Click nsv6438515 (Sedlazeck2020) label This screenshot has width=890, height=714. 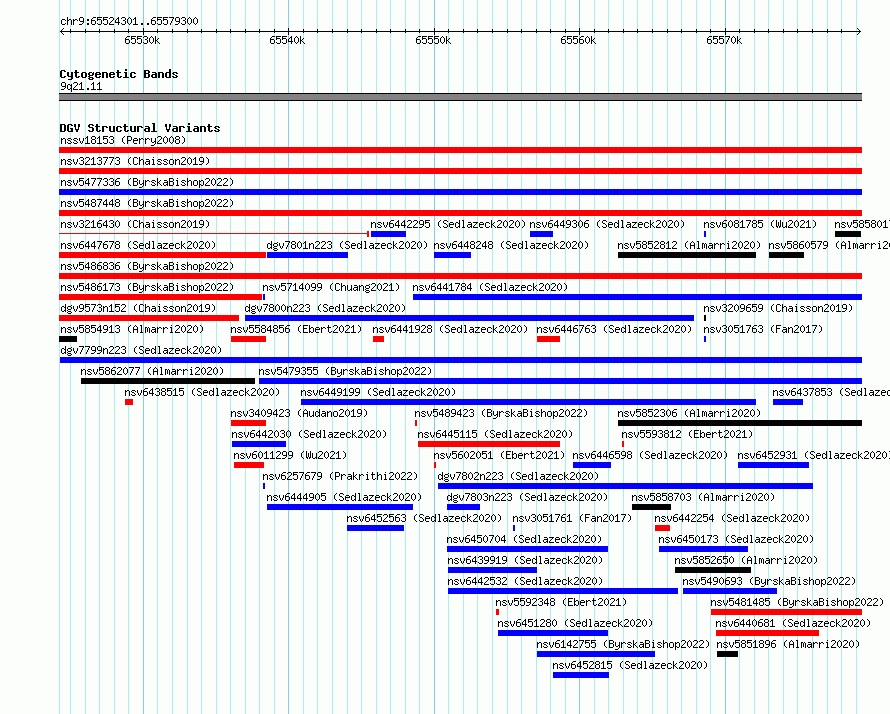[202, 392]
